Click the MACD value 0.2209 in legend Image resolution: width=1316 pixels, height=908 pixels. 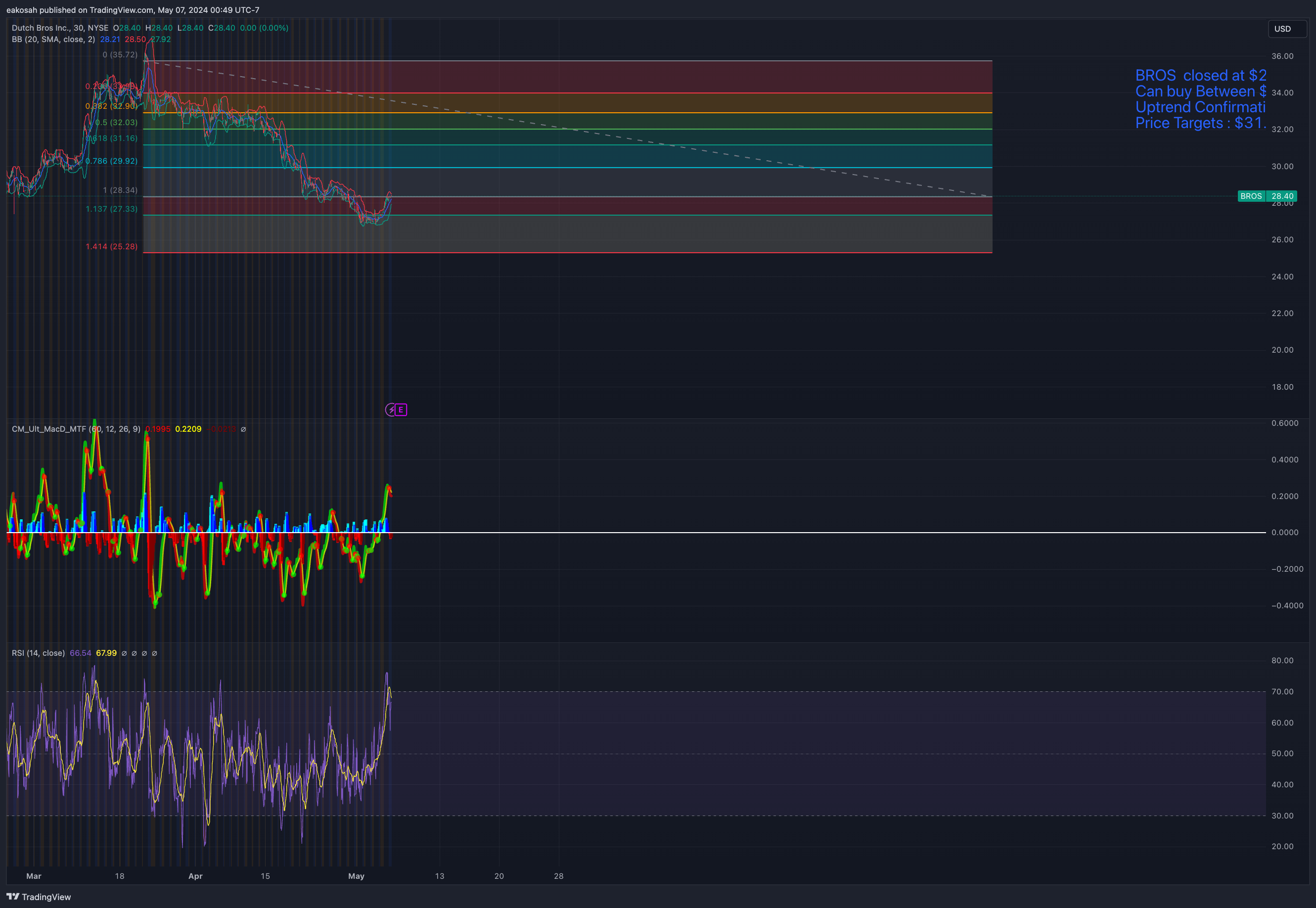(188, 429)
